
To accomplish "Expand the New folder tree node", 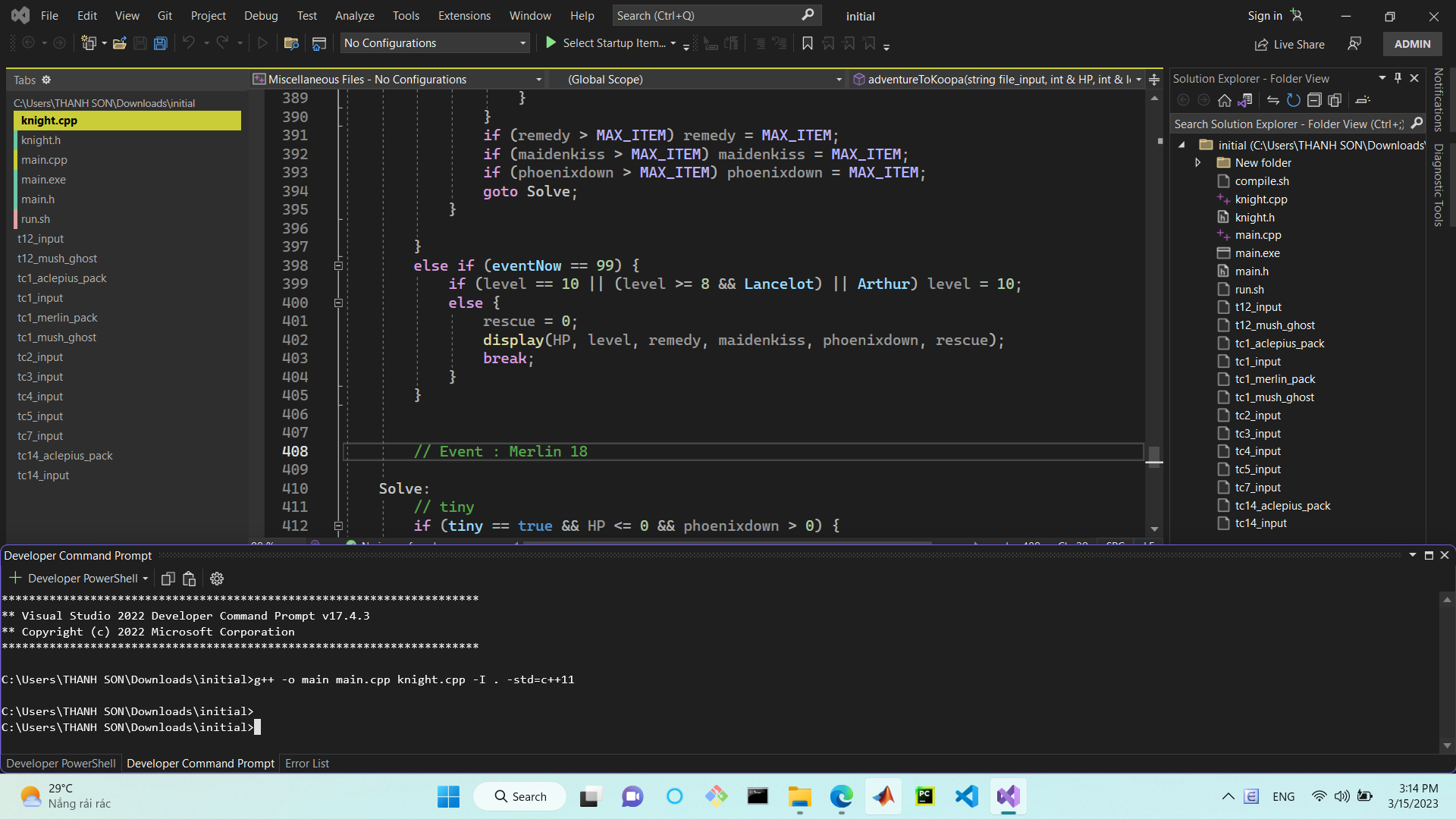I will pos(1197,163).
